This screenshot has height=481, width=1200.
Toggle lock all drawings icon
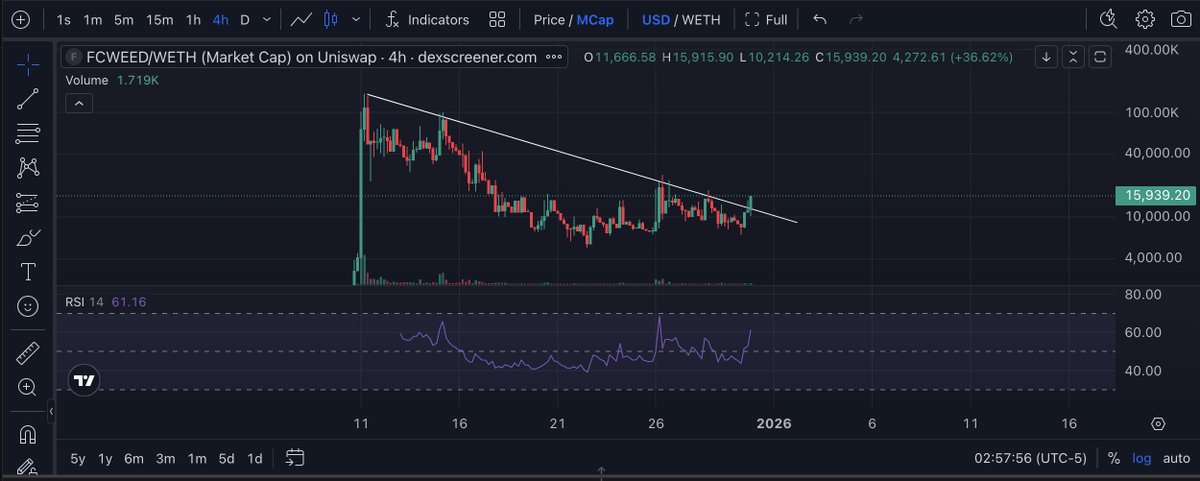click(x=29, y=468)
